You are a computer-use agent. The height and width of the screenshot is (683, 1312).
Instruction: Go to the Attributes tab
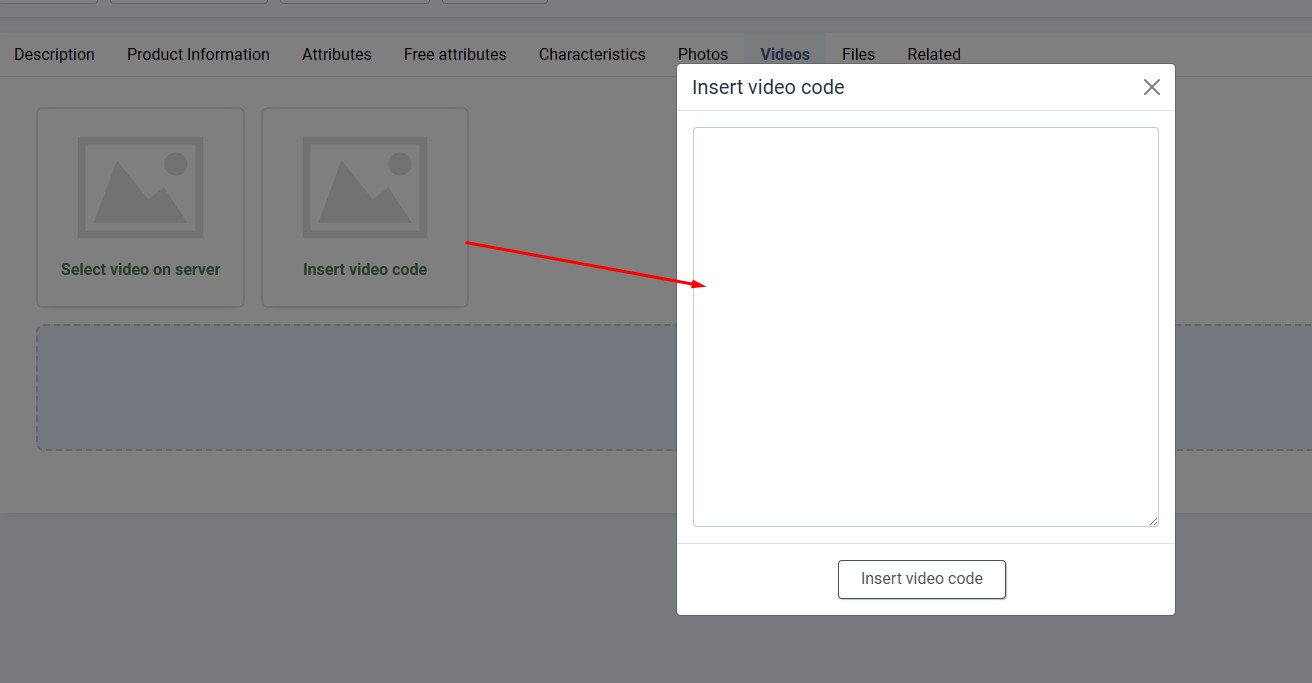tap(336, 54)
